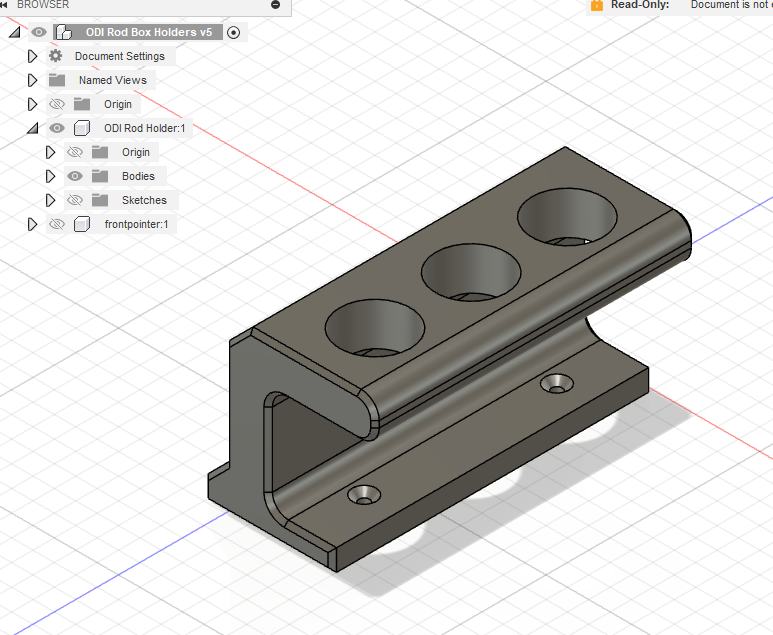The width and height of the screenshot is (773, 635).
Task: Click the Read-Only lock icon
Action: [597, 5]
